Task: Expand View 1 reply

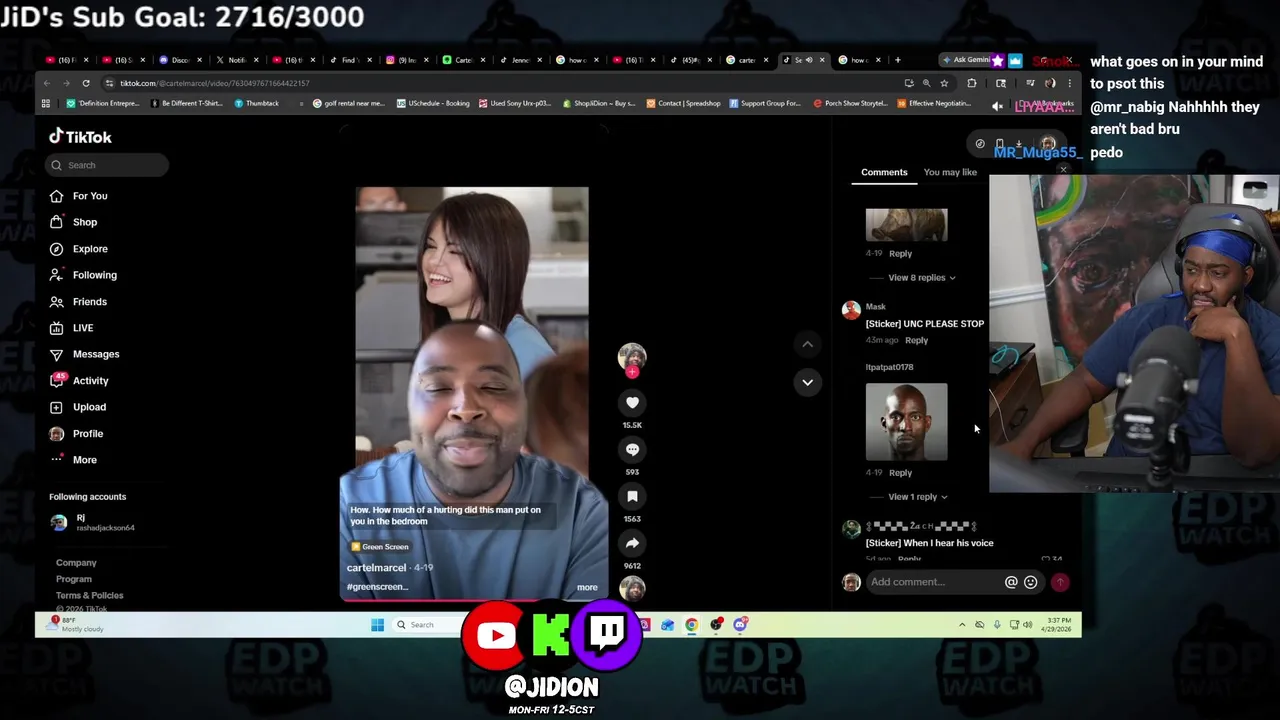Action: (x=917, y=497)
